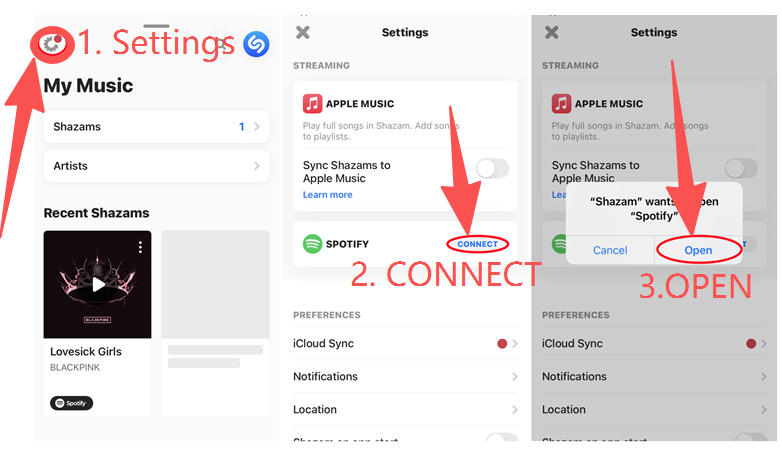Viewport: 782px width, 466px height.
Task: Tap the Spotify badge under BLACKPINK
Action: click(71, 403)
